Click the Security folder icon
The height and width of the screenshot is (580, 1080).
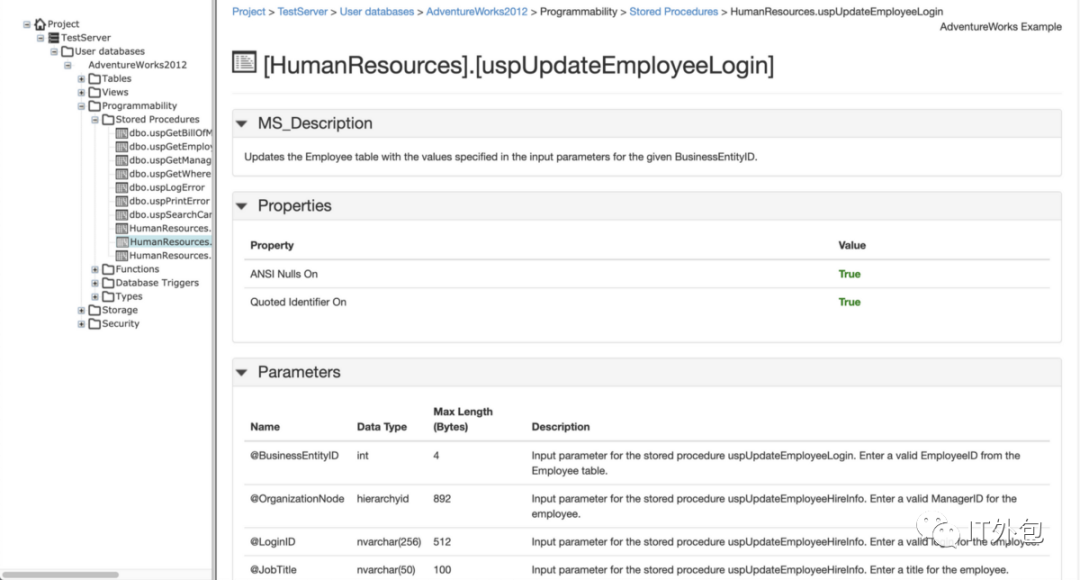[x=94, y=324]
